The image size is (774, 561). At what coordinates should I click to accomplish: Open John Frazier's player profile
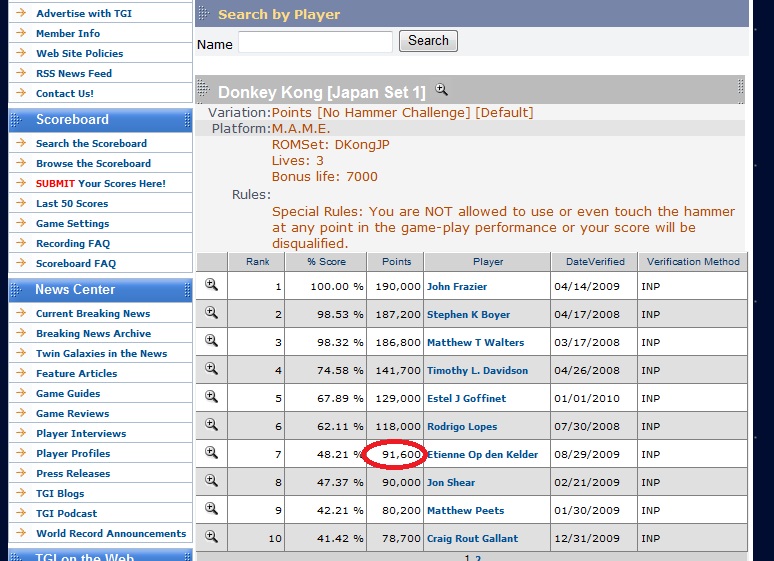click(457, 286)
